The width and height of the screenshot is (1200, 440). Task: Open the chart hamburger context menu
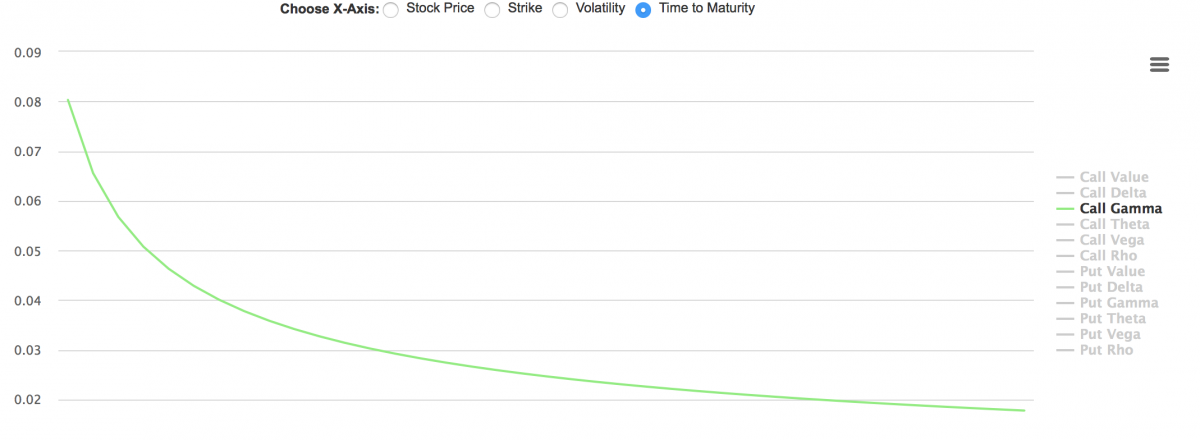click(x=1160, y=64)
